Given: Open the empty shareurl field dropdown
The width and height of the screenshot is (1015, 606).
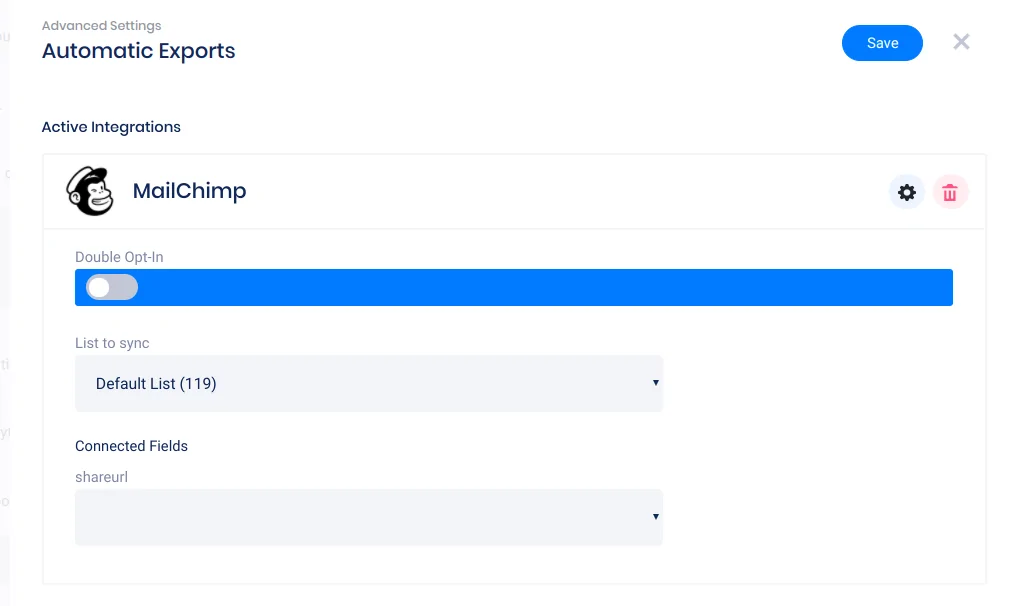Looking at the screenshot, I should click(368, 517).
